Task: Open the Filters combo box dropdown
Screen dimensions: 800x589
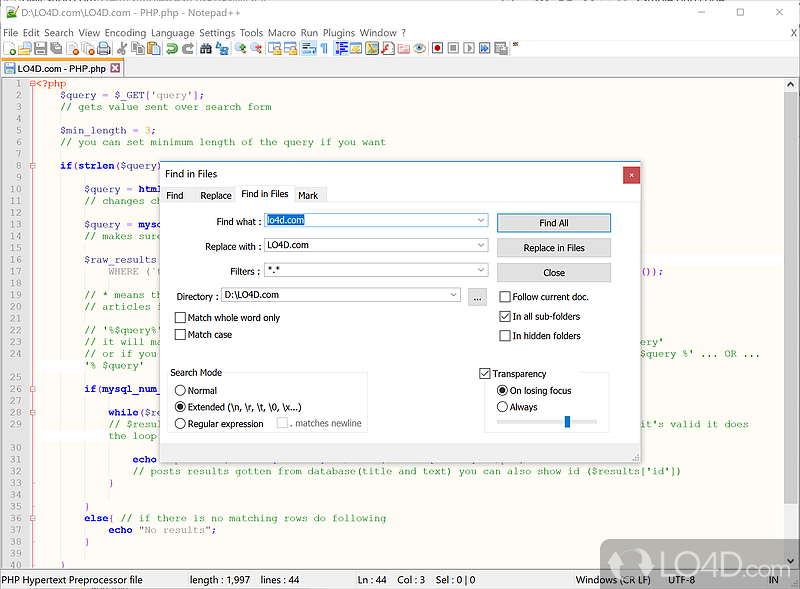Action: pyautogui.click(x=481, y=271)
